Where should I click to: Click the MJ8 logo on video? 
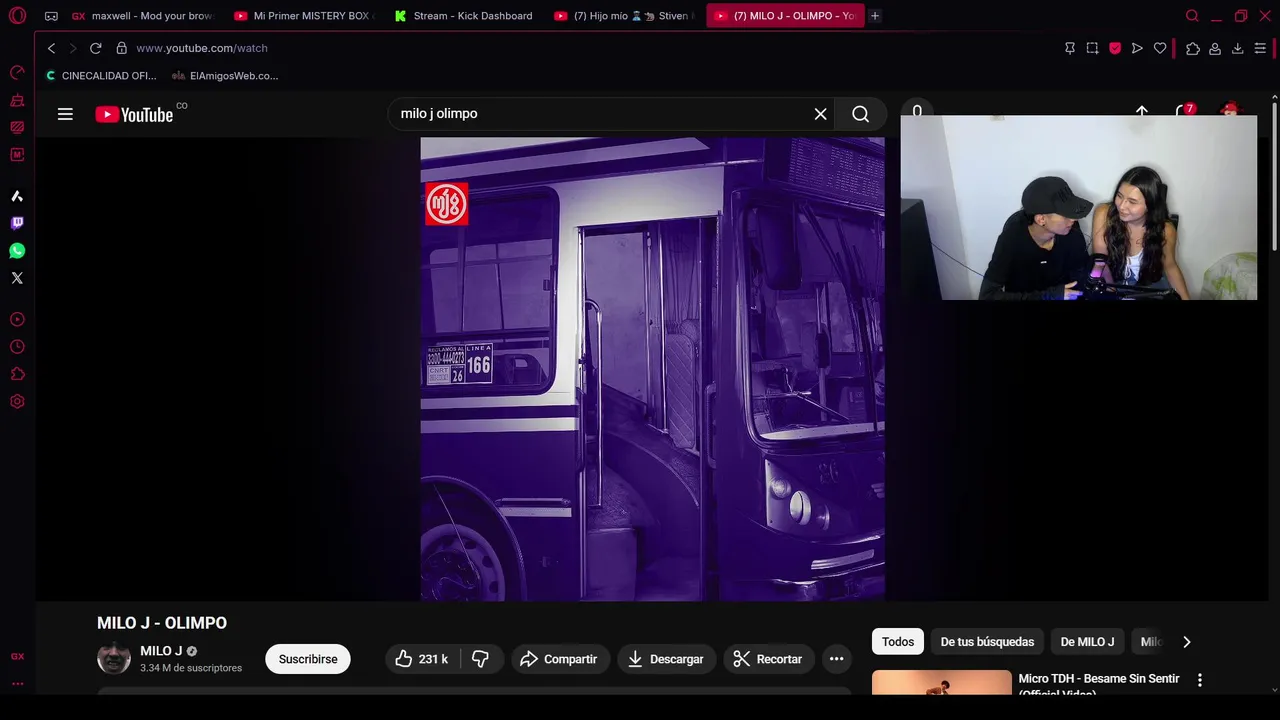click(446, 204)
